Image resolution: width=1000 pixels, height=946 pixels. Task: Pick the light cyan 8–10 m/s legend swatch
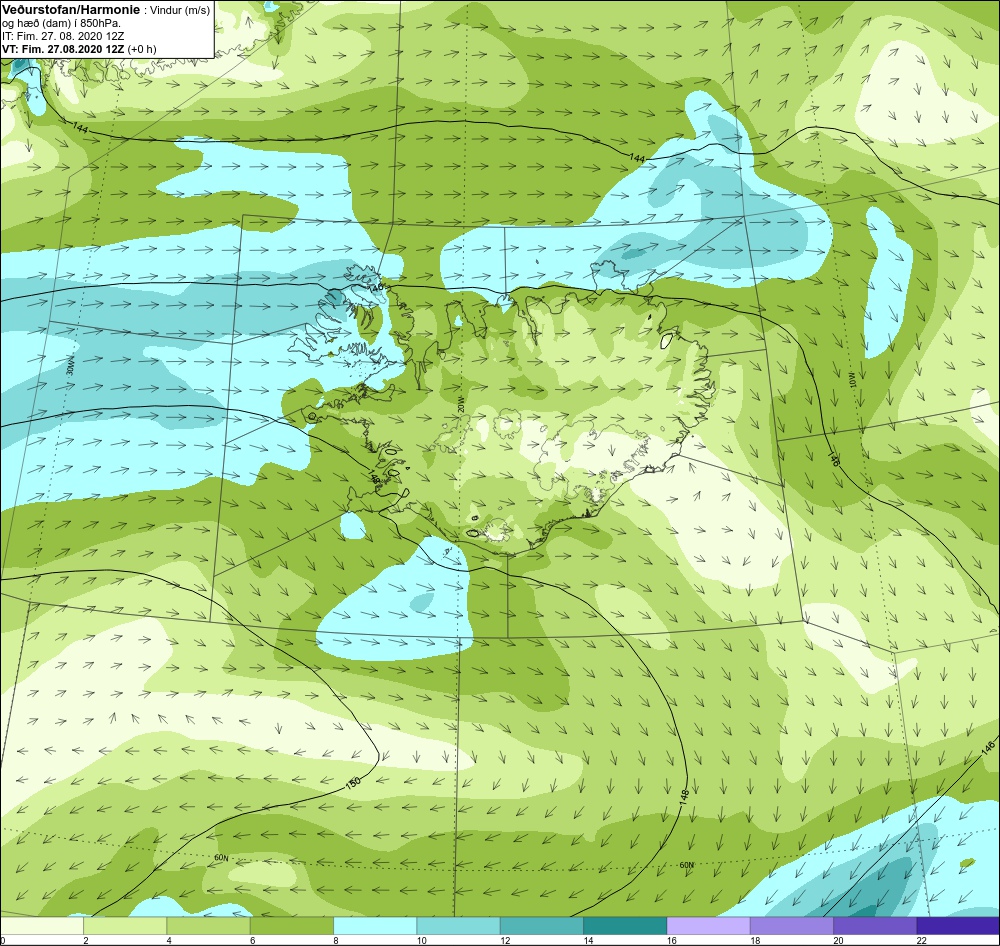tap(375, 926)
